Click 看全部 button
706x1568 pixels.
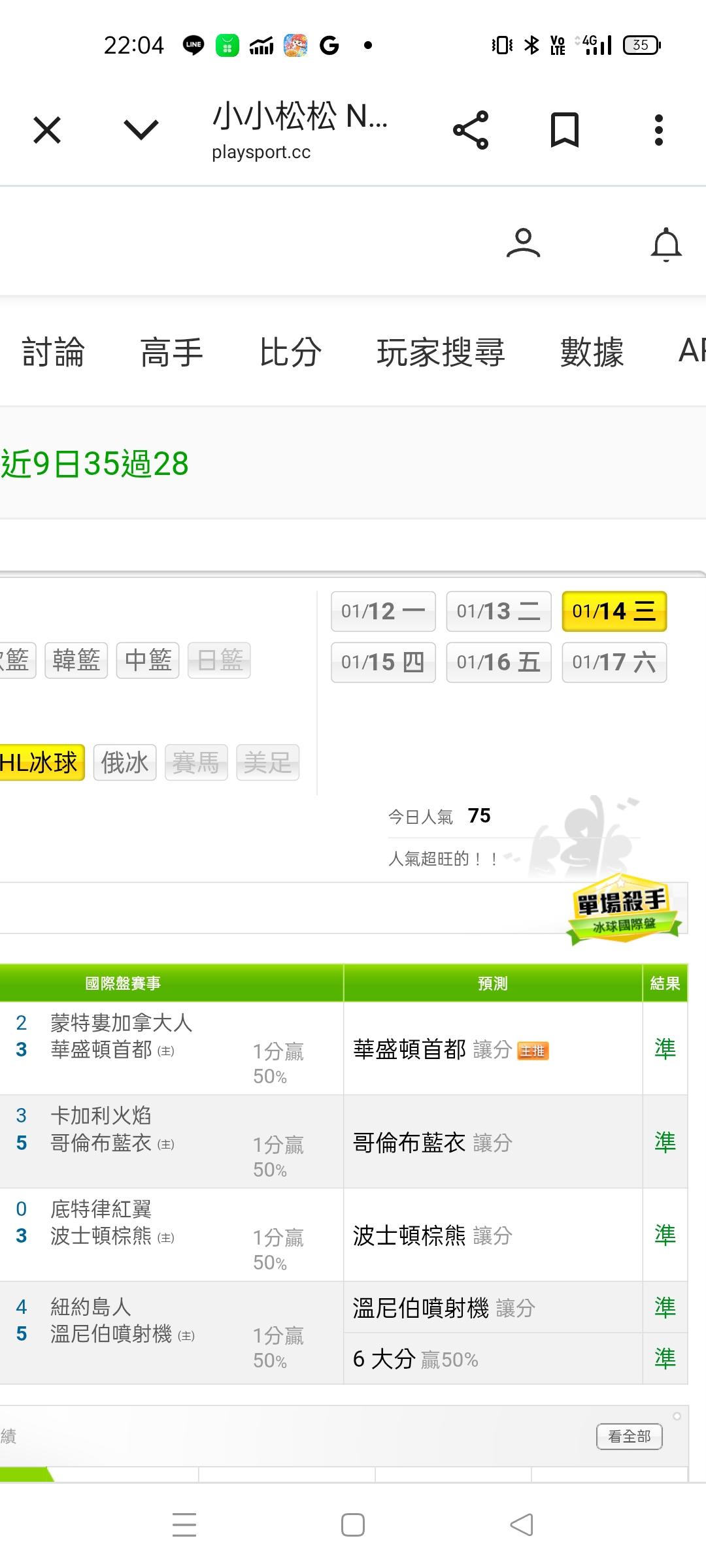tap(630, 1437)
